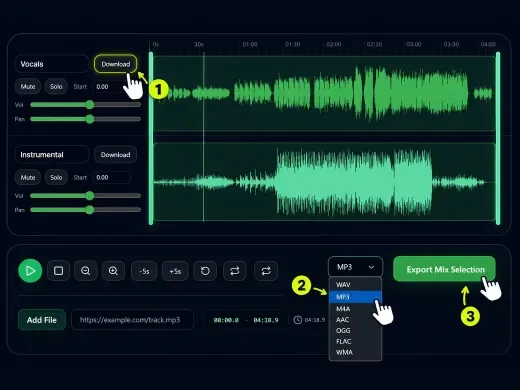The width and height of the screenshot is (520, 390).
Task: Choose FLAC from the format list
Action: 355,341
